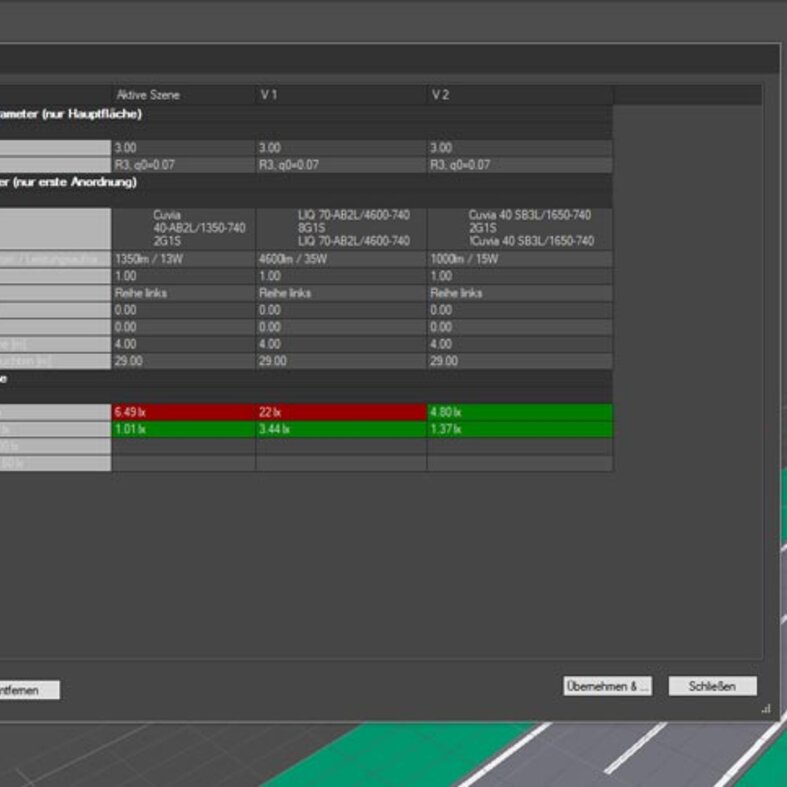Viewport: 787px width, 787px height.
Task: Click the red 6.49 lx result cell
Action: 183,412
